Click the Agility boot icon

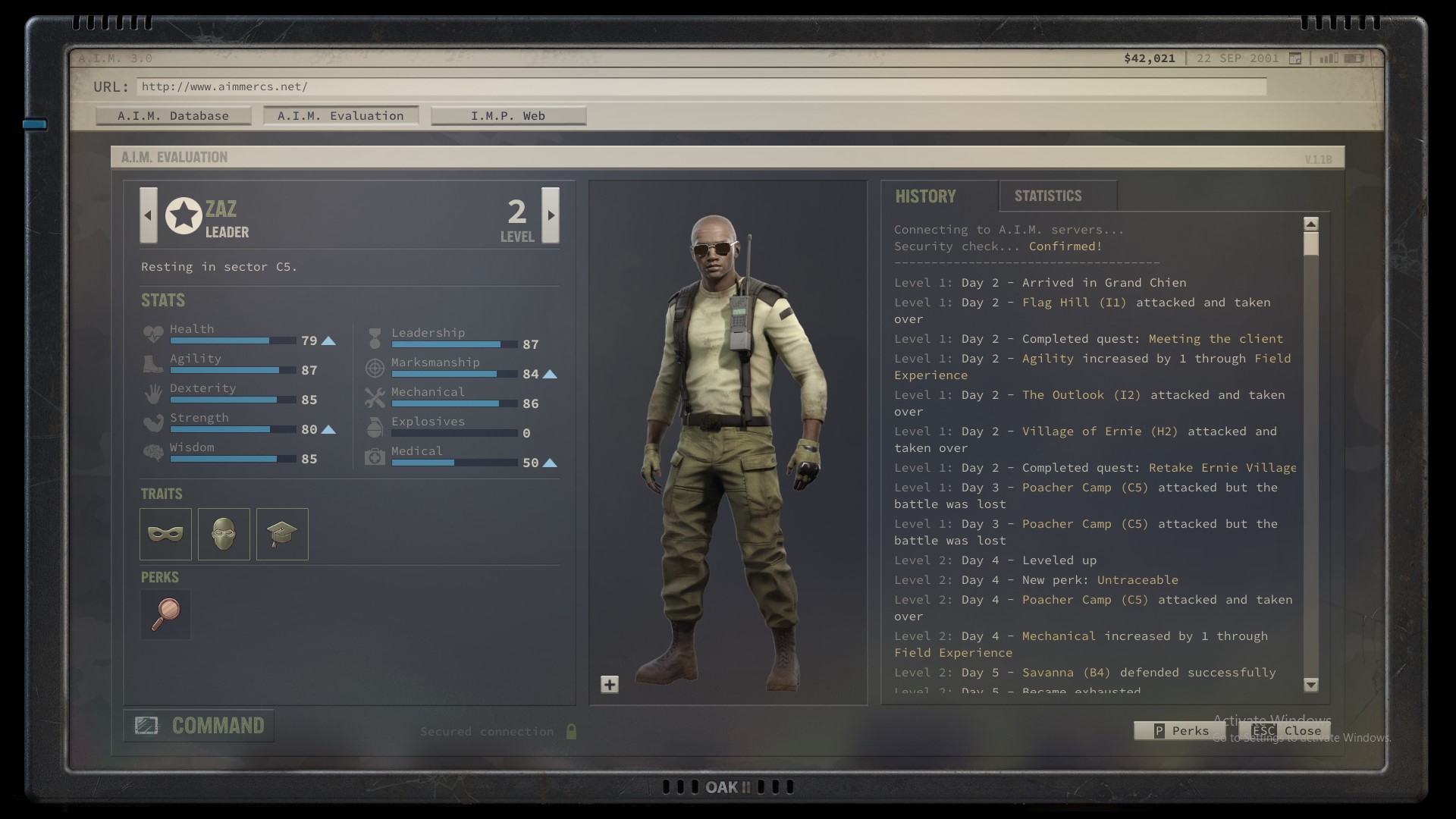(x=153, y=364)
